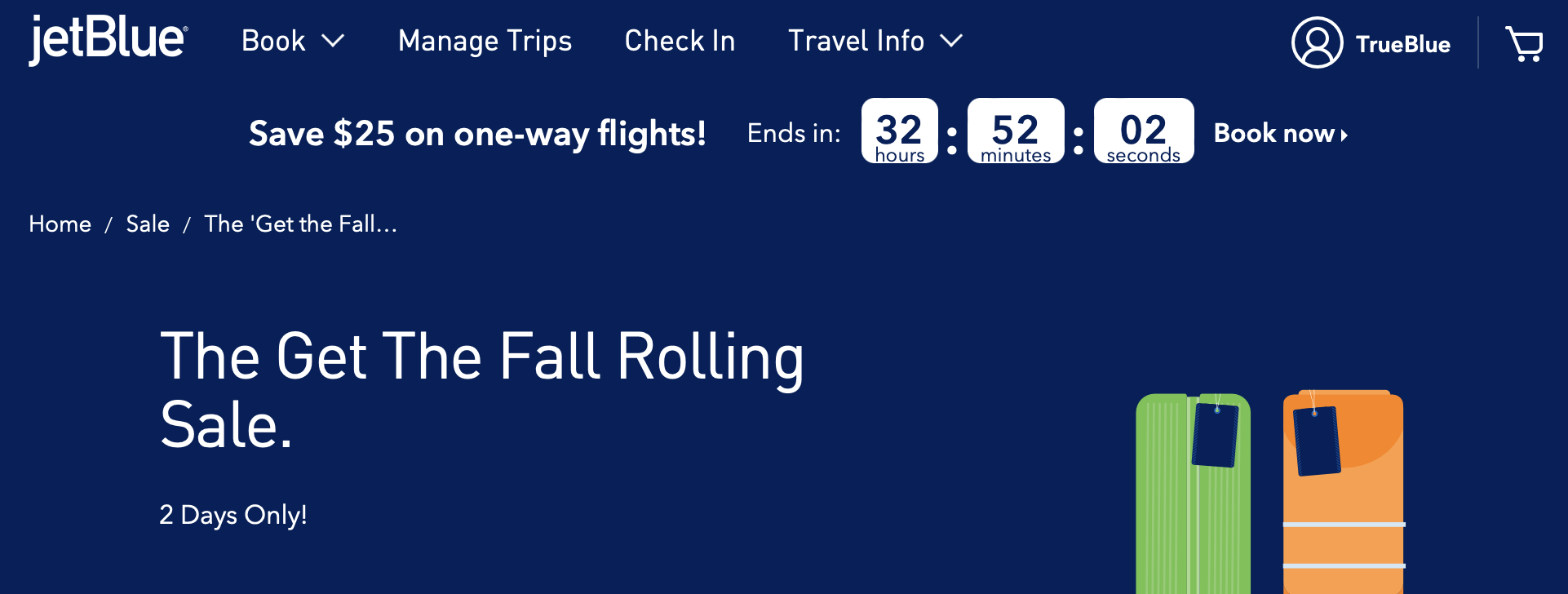Open the TrueBlue profile avatar icon
The height and width of the screenshot is (594, 1568).
pyautogui.click(x=1317, y=43)
